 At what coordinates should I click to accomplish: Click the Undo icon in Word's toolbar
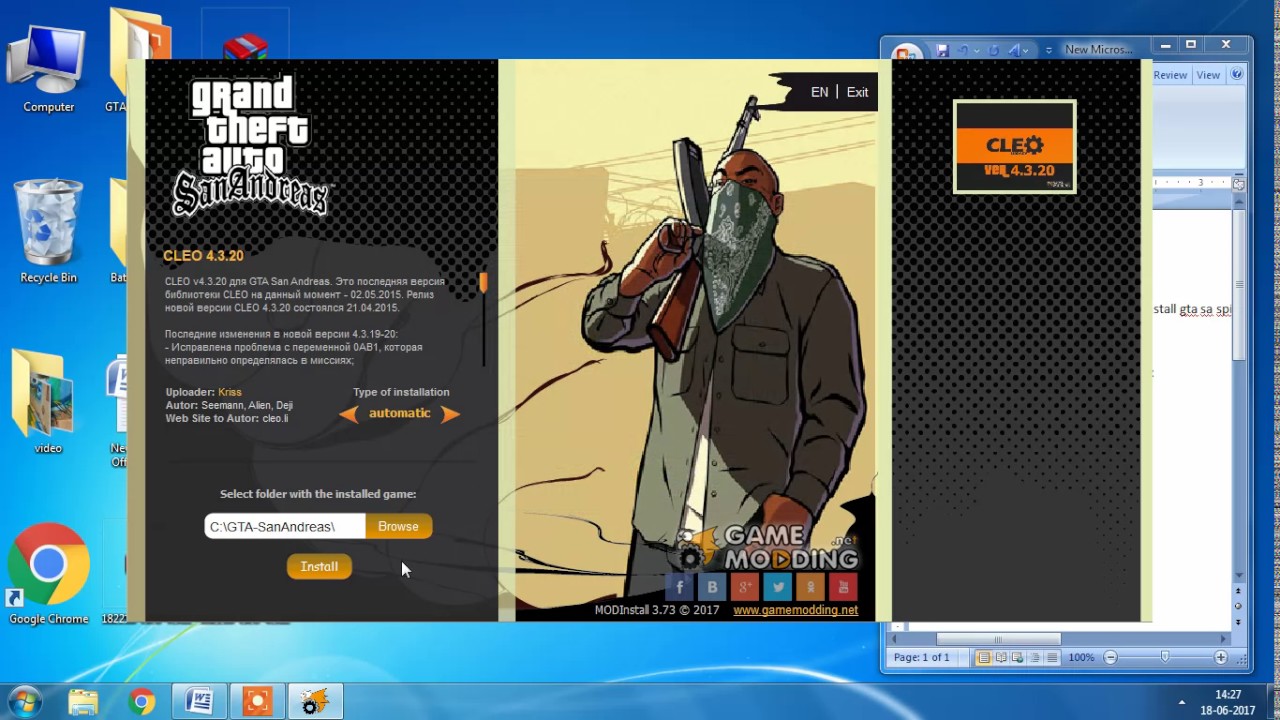coord(964,50)
